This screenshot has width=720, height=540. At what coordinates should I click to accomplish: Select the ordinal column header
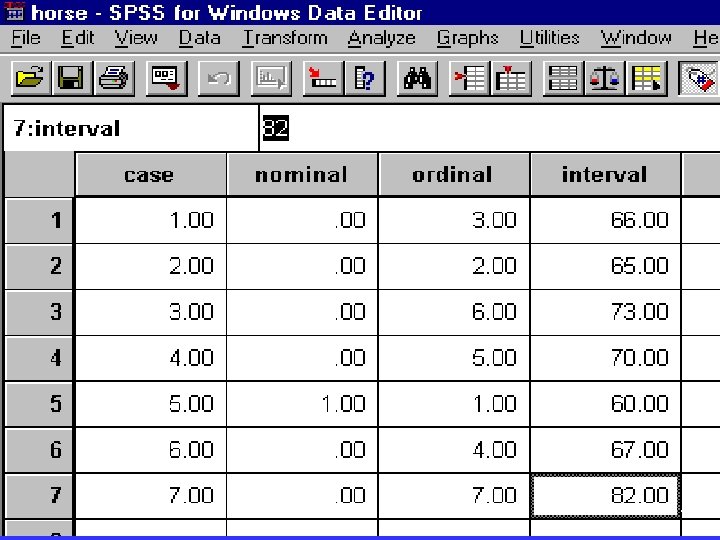(454, 174)
